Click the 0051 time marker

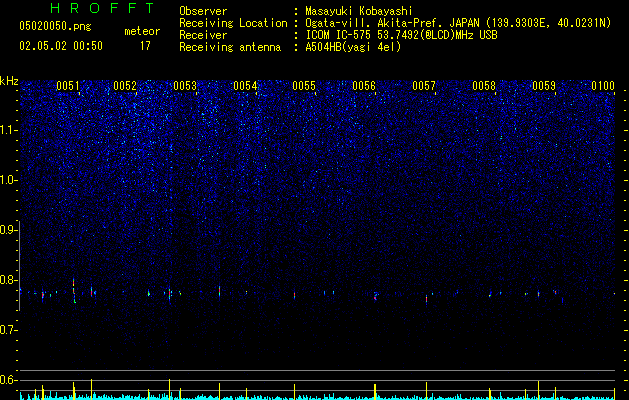(68, 86)
